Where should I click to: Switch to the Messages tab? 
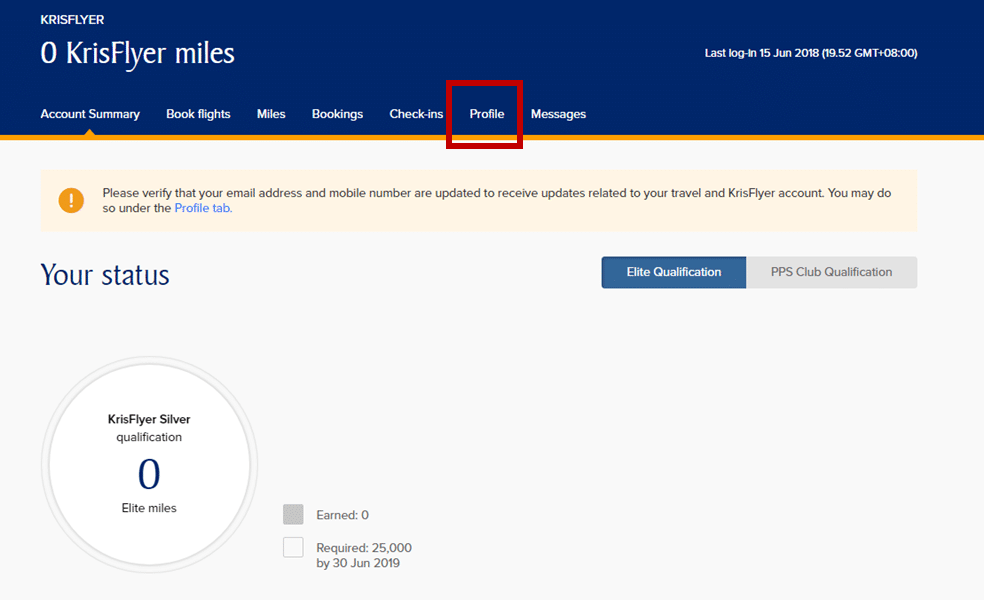click(x=558, y=113)
